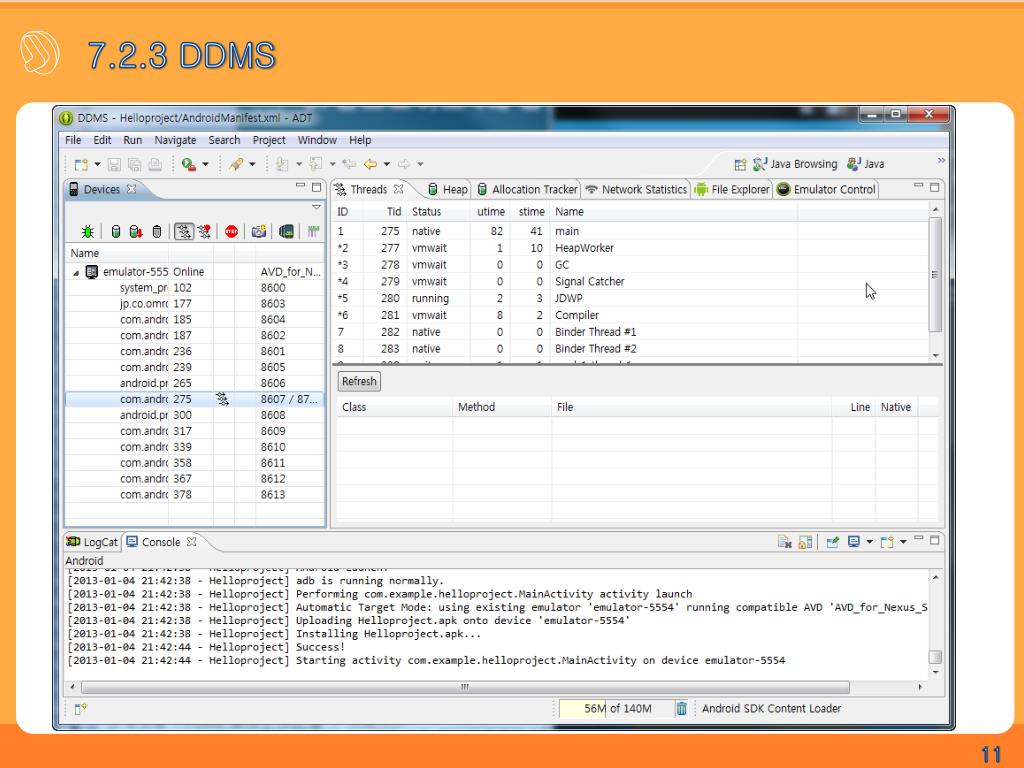The width and height of the screenshot is (1024, 768).
Task: Open the Network Statistics tab
Action: [636, 189]
